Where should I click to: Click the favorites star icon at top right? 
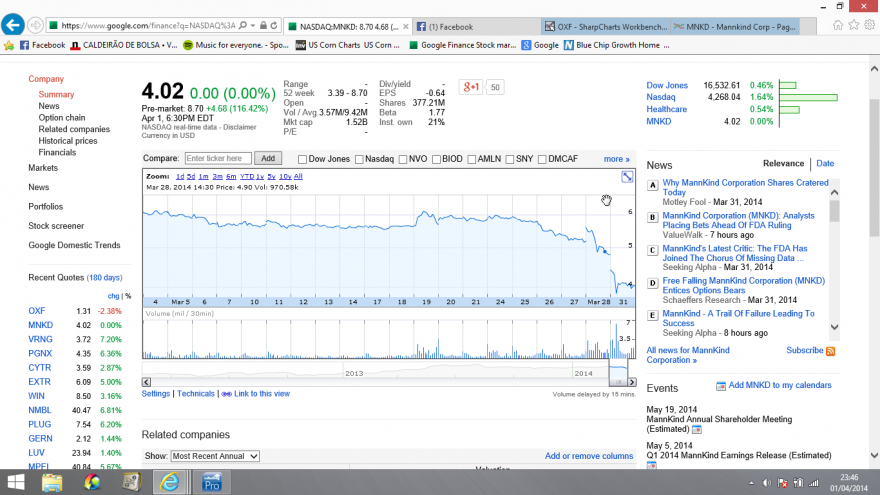(854, 25)
